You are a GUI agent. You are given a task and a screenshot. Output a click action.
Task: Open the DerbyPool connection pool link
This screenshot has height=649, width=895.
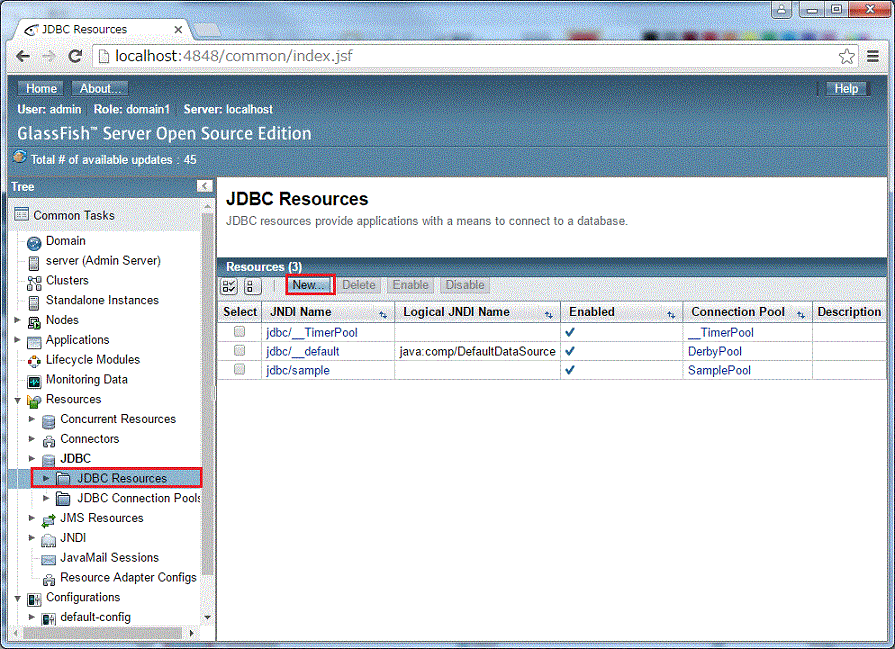tap(715, 351)
